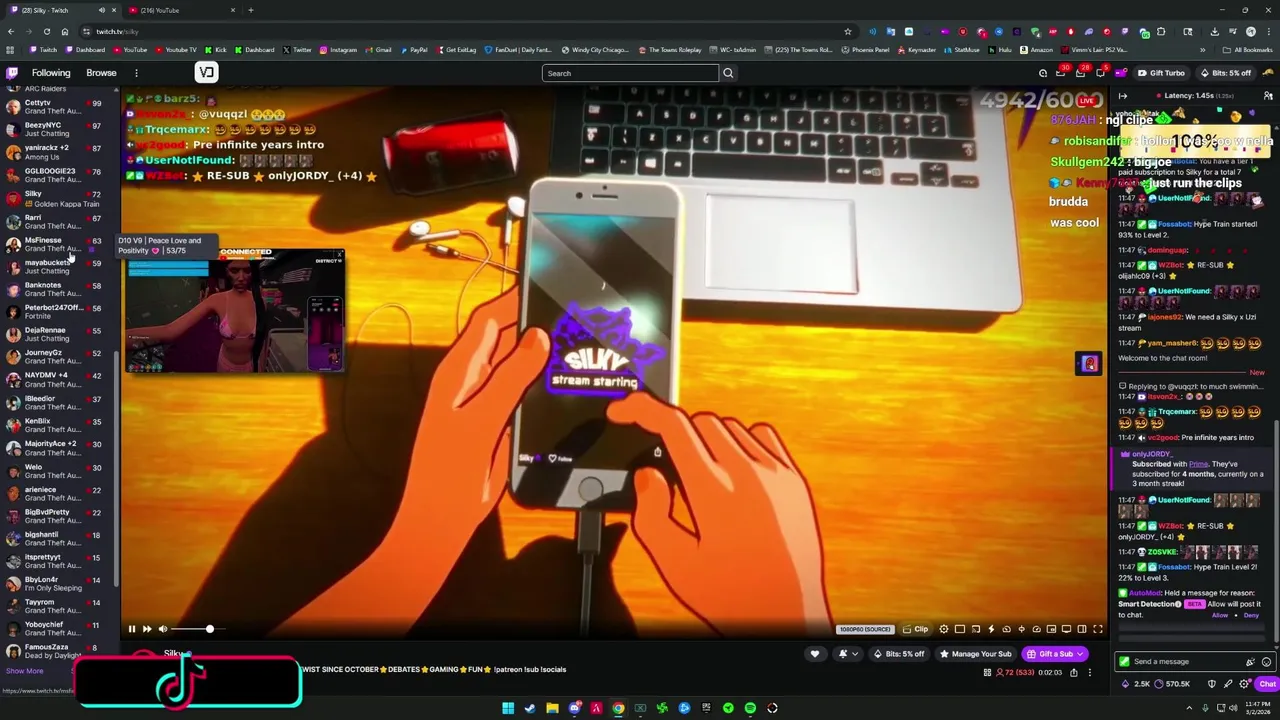The height and width of the screenshot is (720, 1280).
Task: Open the chat community users icon
Action: (x=1268, y=95)
